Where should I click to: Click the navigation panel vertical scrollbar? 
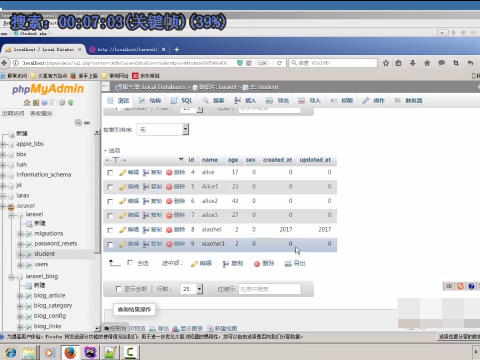click(97, 230)
